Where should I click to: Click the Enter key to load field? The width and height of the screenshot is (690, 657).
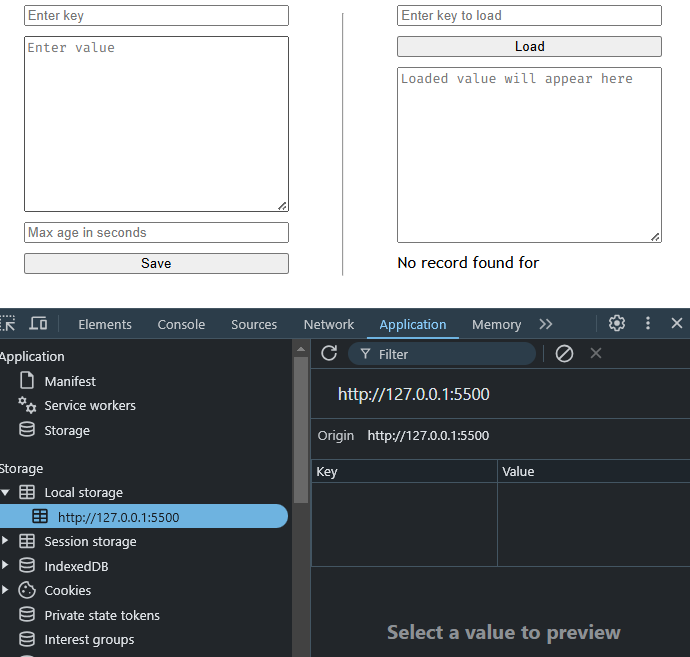pyautogui.click(x=529, y=15)
